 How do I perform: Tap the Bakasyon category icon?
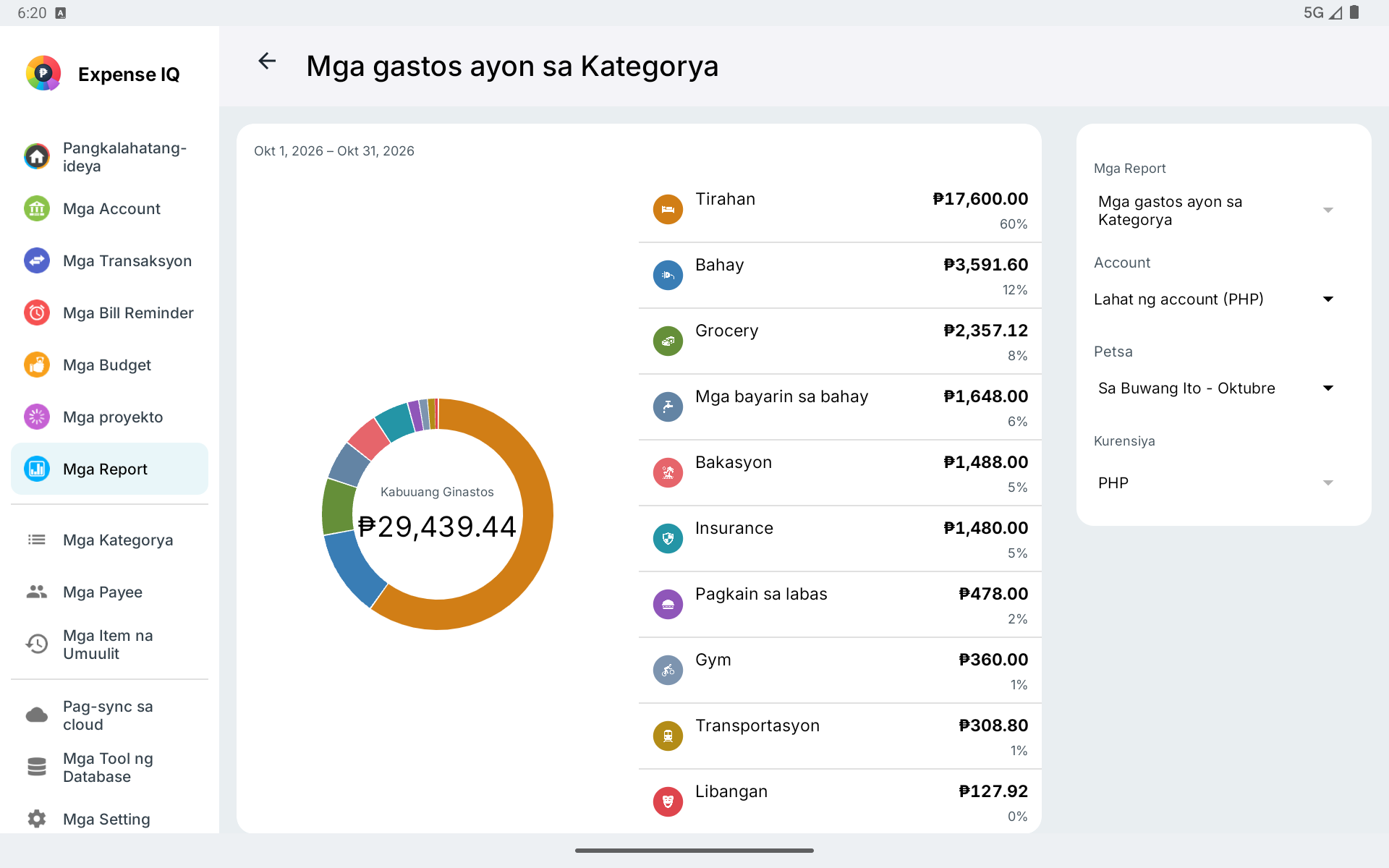point(668,472)
